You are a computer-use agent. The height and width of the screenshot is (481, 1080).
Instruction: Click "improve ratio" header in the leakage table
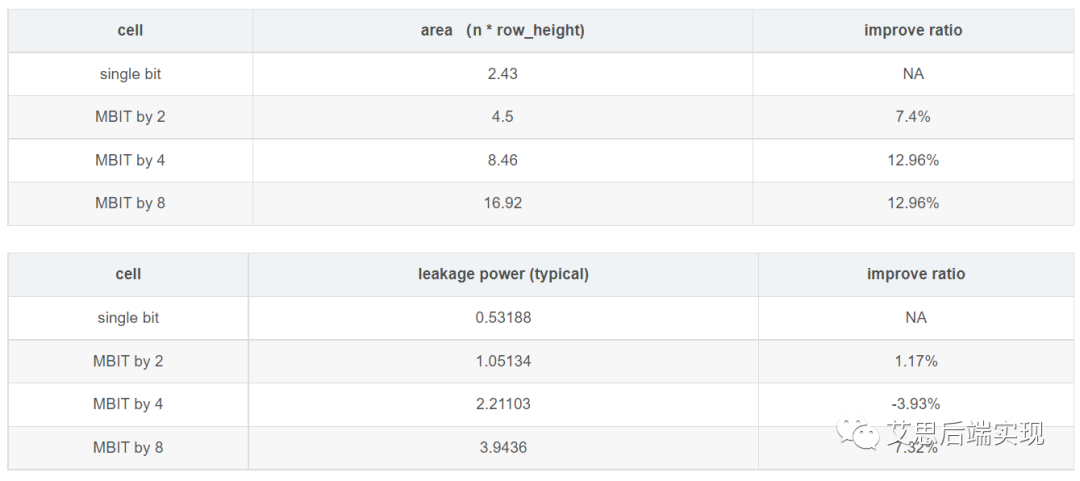pos(916,274)
